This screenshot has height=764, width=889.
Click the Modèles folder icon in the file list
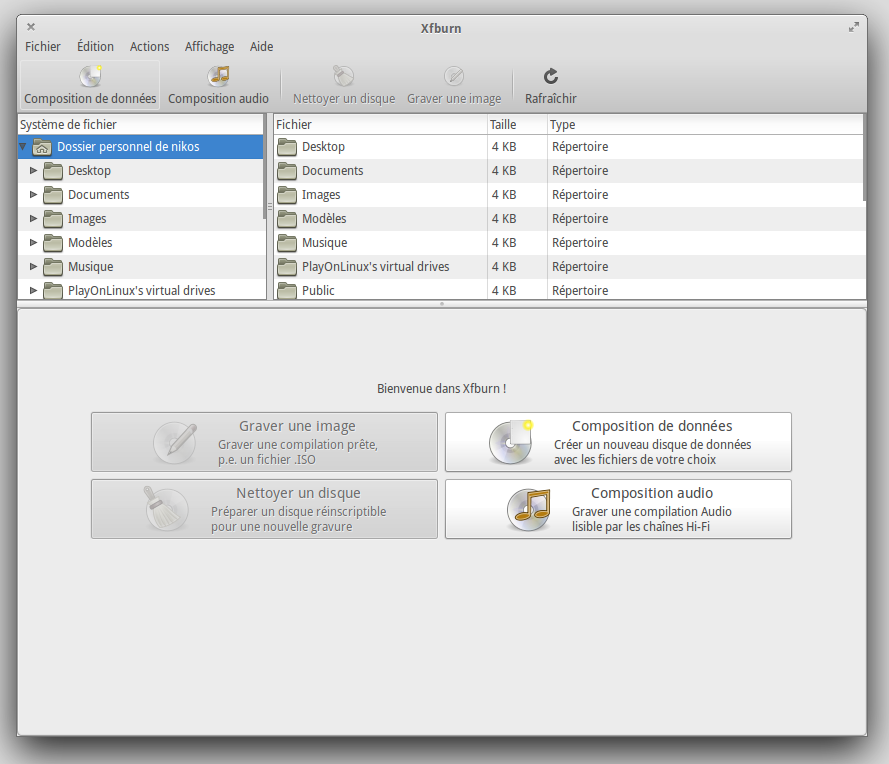pos(287,219)
